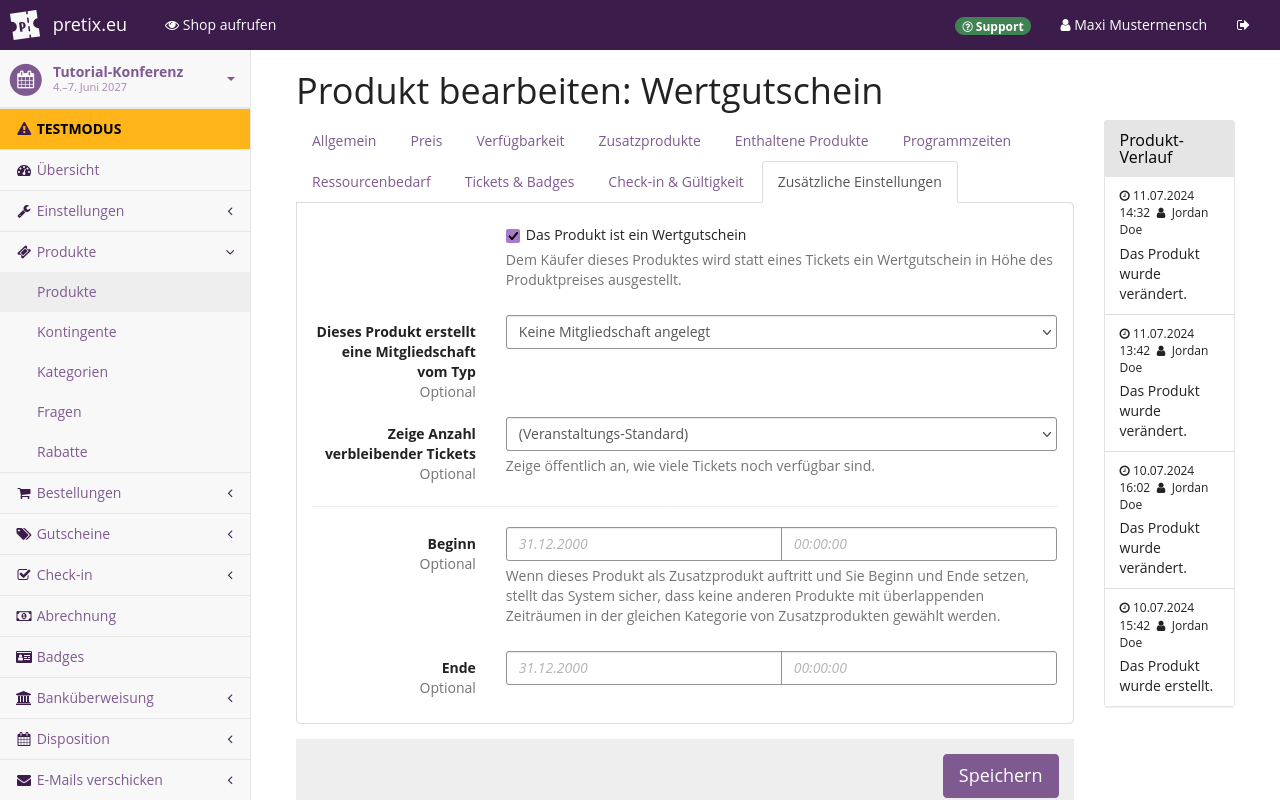This screenshot has height=800, width=1280.
Task: Click the green Support button
Action: click(992, 26)
